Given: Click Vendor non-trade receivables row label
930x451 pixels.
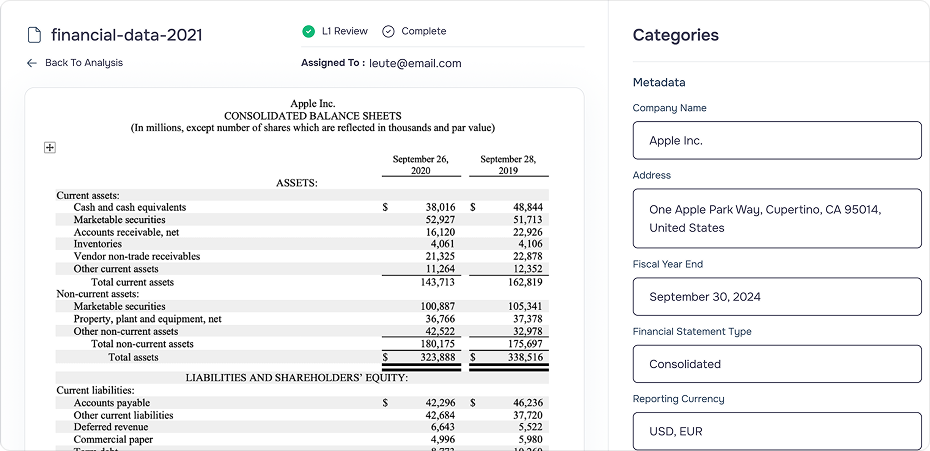Looking at the screenshot, I should coord(137,256).
